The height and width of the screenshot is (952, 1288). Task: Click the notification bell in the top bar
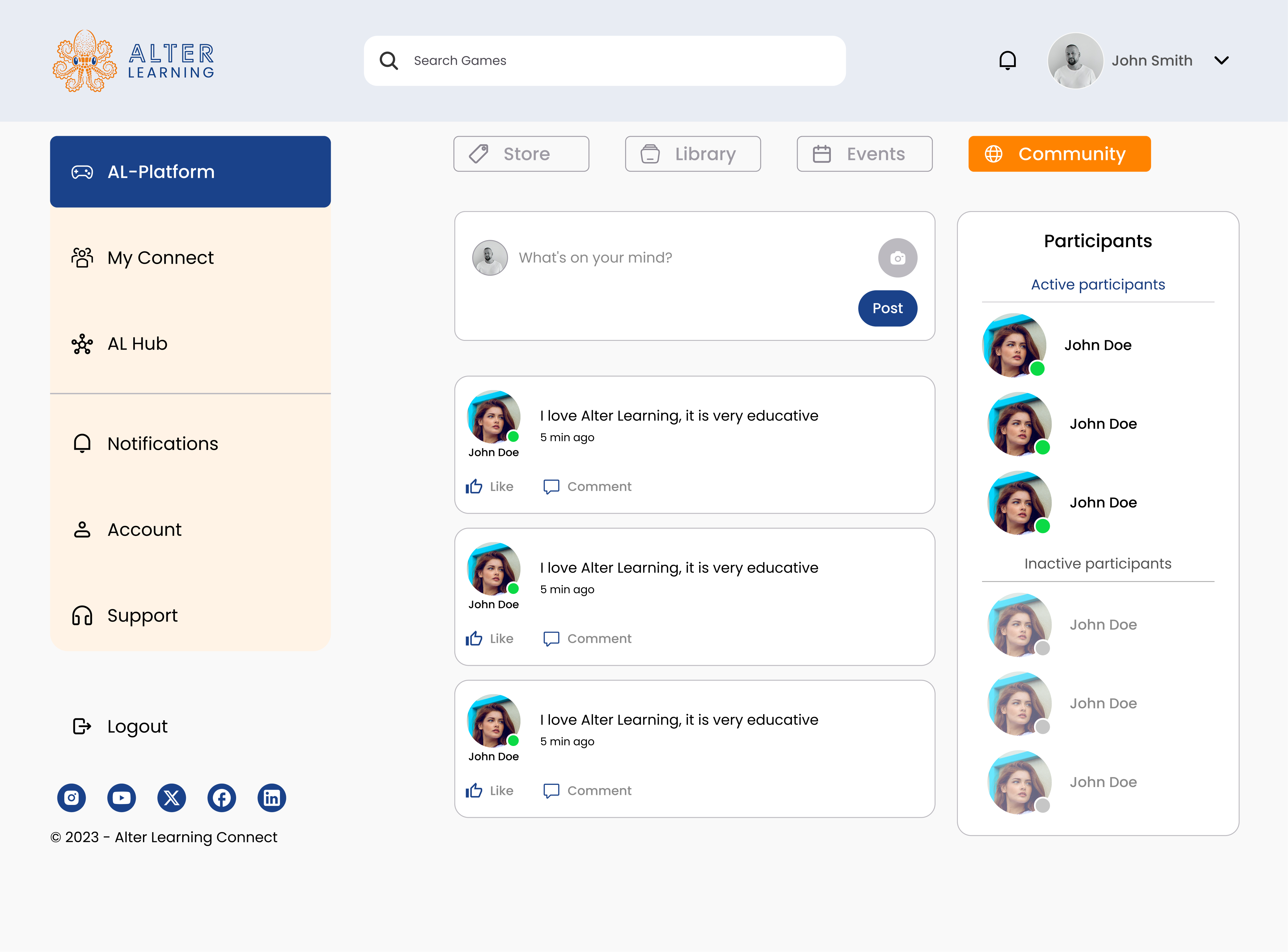coord(1007,60)
